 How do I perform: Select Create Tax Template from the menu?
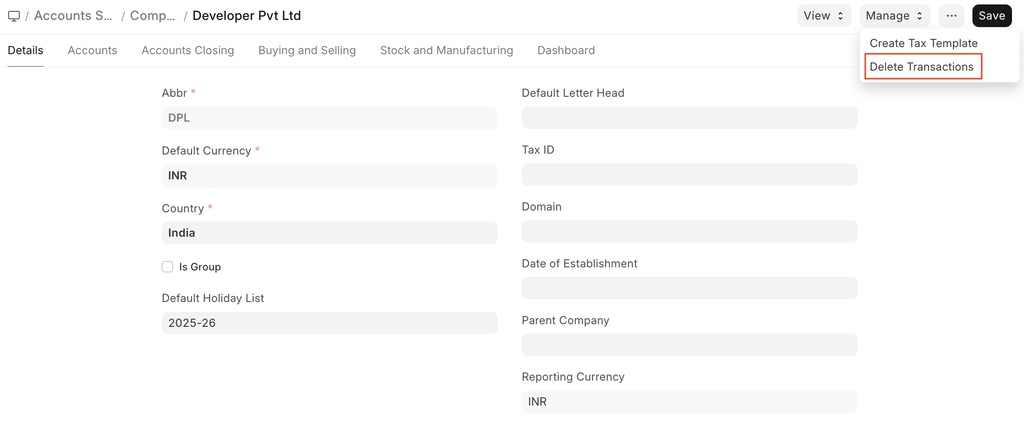tap(923, 44)
